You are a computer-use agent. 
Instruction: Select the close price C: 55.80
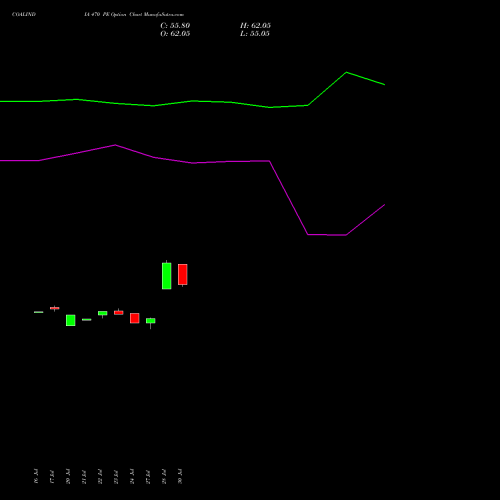[175, 26]
